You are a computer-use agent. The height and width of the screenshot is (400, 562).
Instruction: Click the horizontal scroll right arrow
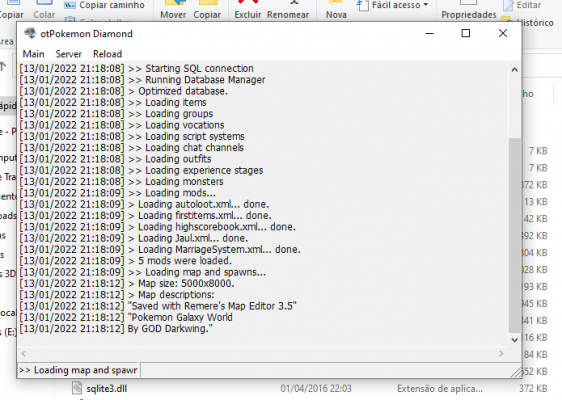[501, 354]
